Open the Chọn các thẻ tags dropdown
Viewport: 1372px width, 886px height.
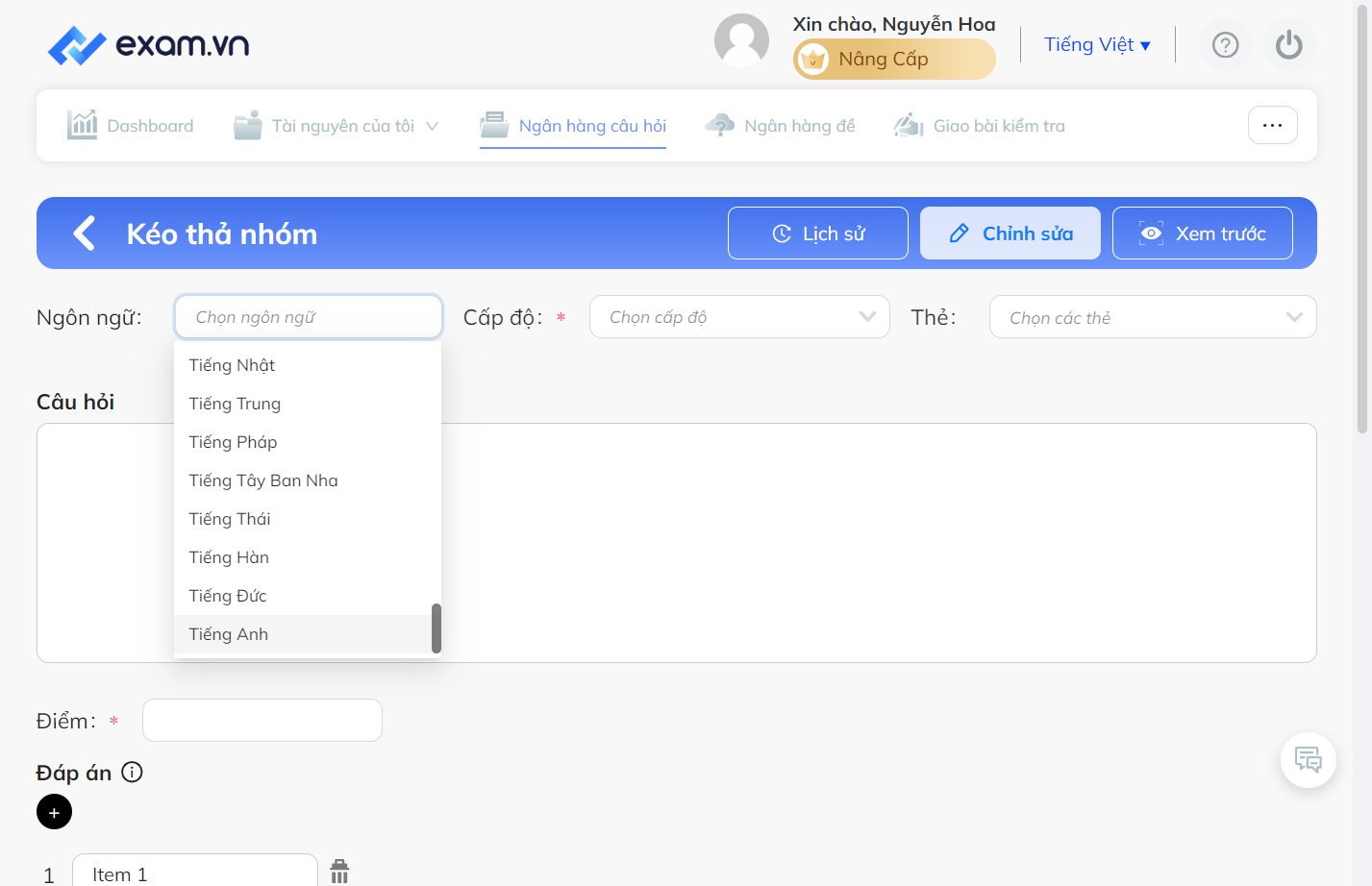(1153, 317)
